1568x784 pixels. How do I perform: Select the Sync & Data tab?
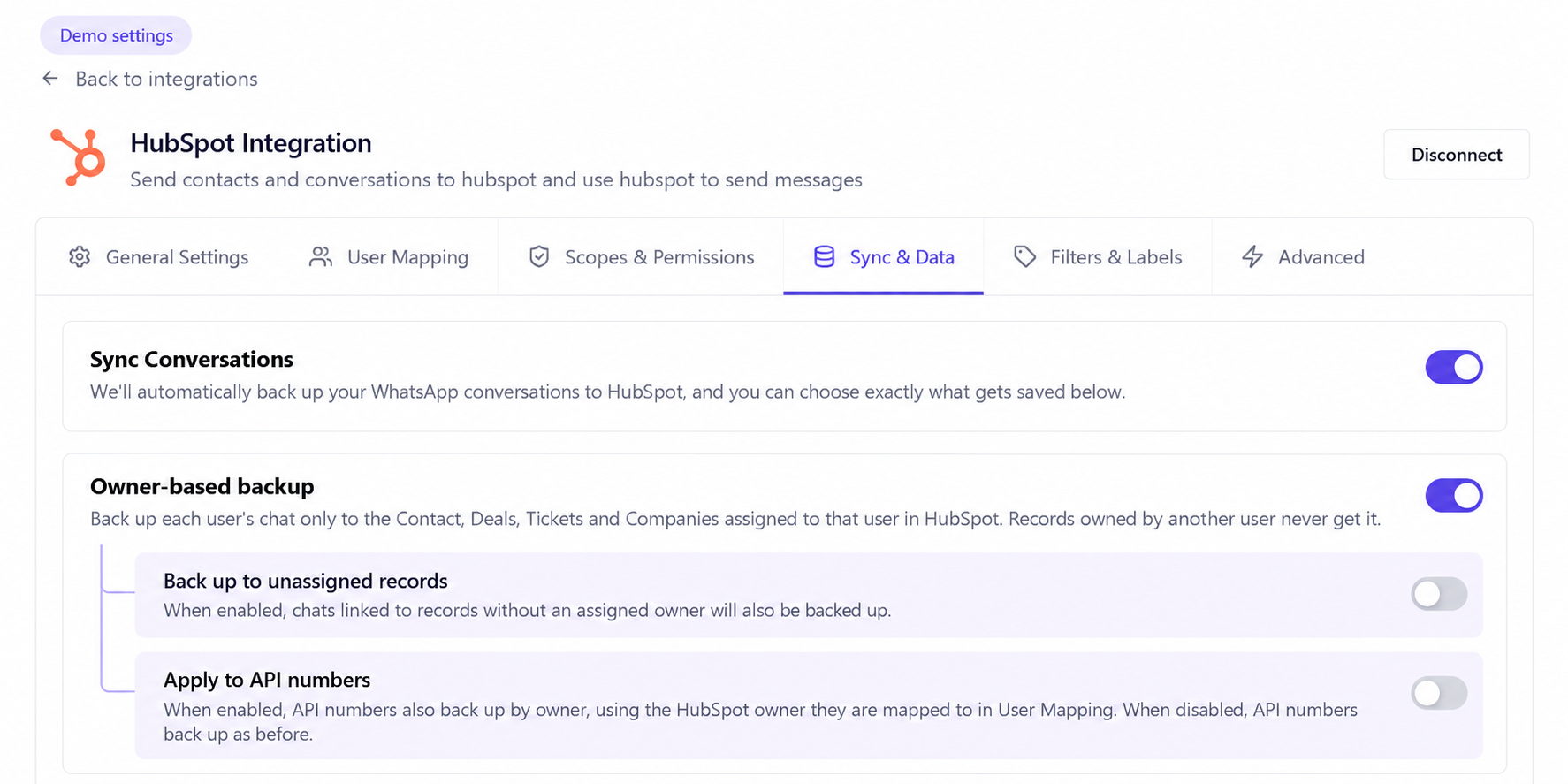884,257
